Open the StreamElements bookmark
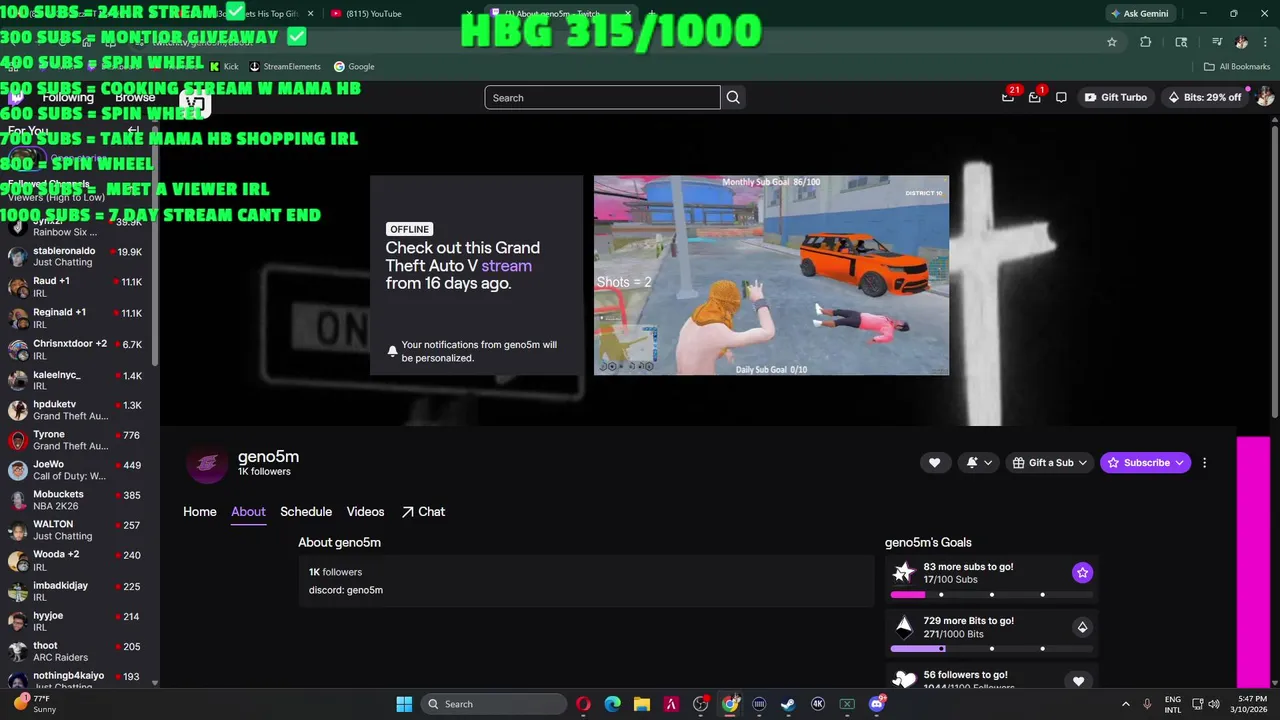Viewport: 1280px width, 720px height. tap(285, 67)
